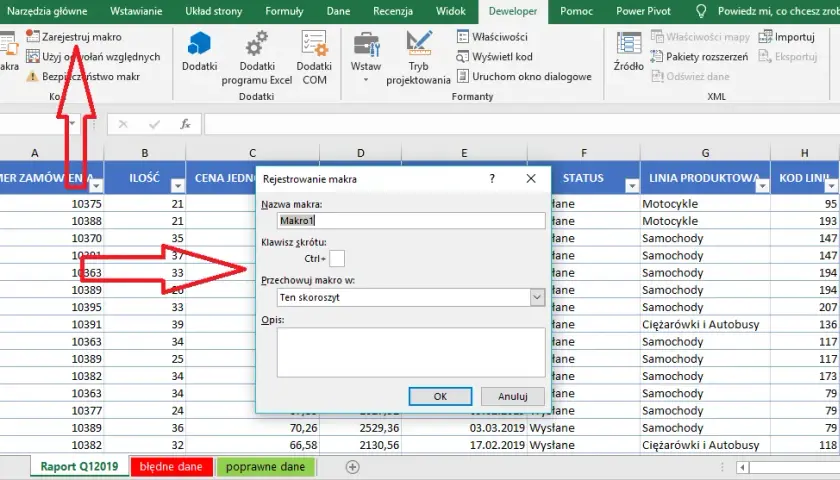
Task: Open the Pomoc tab
Action: (576, 11)
